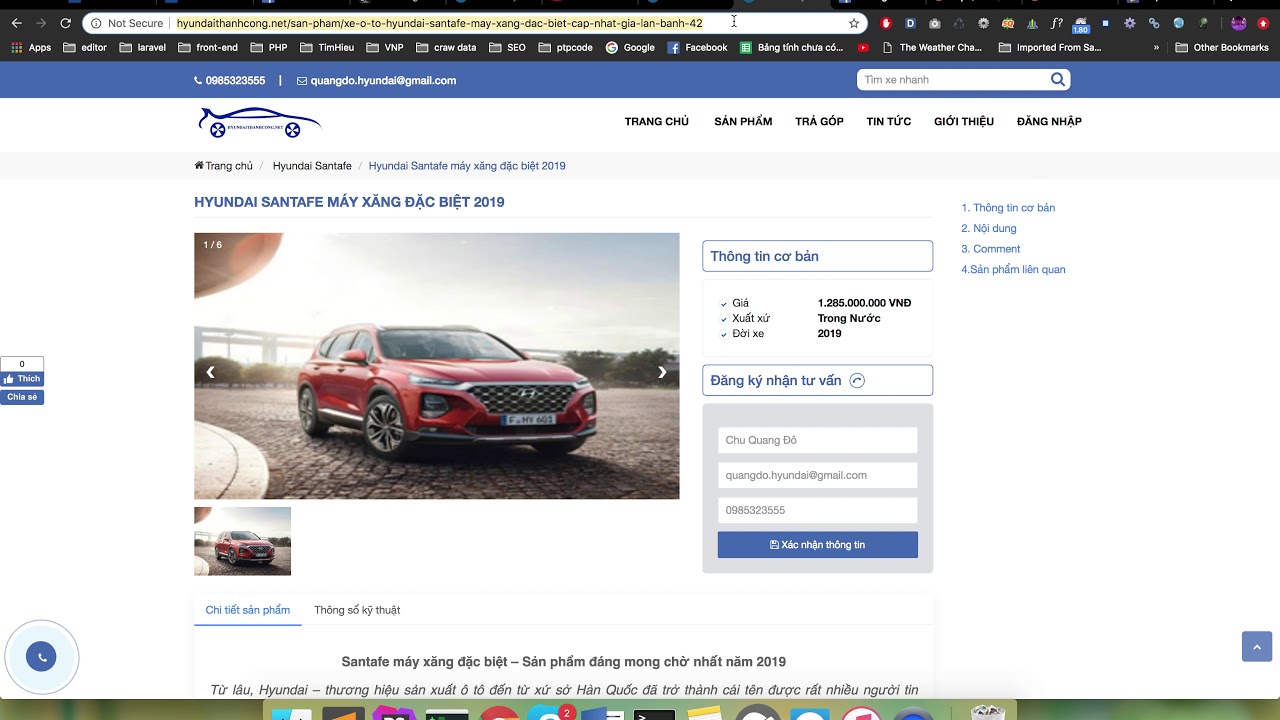Screen dimensions: 1280x720
Task: Bookmark this page with the star icon
Action: point(853,23)
